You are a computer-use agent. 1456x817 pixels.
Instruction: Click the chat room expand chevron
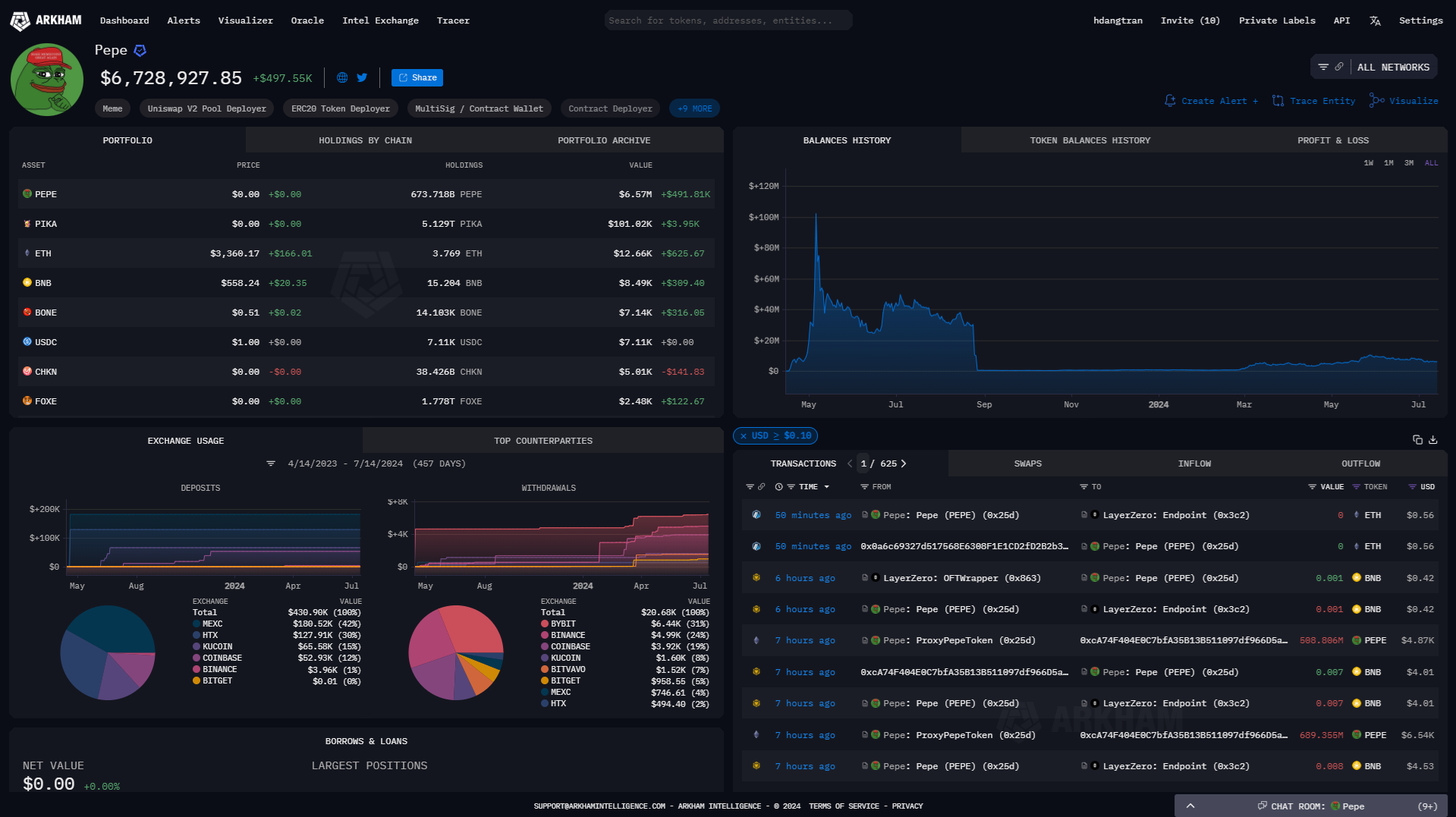(x=1190, y=806)
